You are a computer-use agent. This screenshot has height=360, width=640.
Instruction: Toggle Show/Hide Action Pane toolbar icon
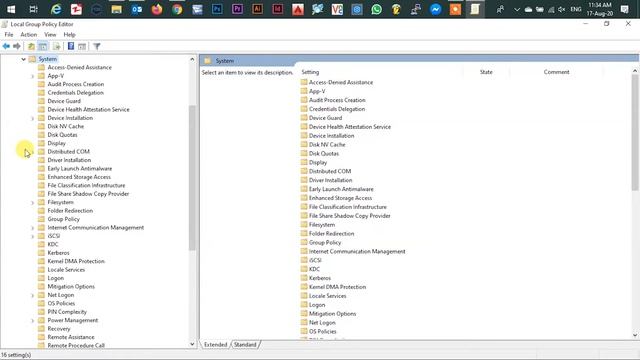click(x=82, y=47)
